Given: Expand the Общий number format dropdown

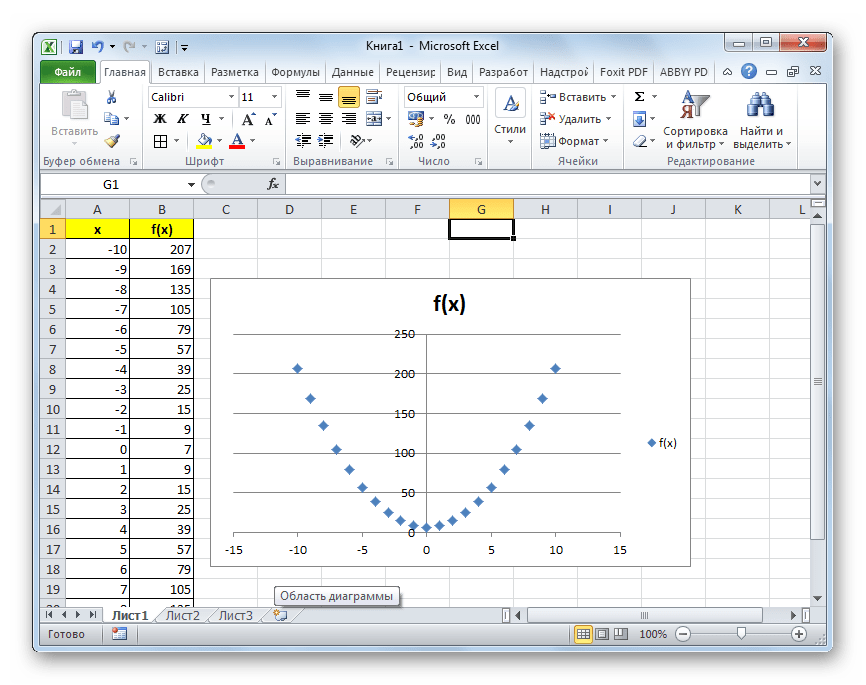Looking at the screenshot, I should [476, 97].
